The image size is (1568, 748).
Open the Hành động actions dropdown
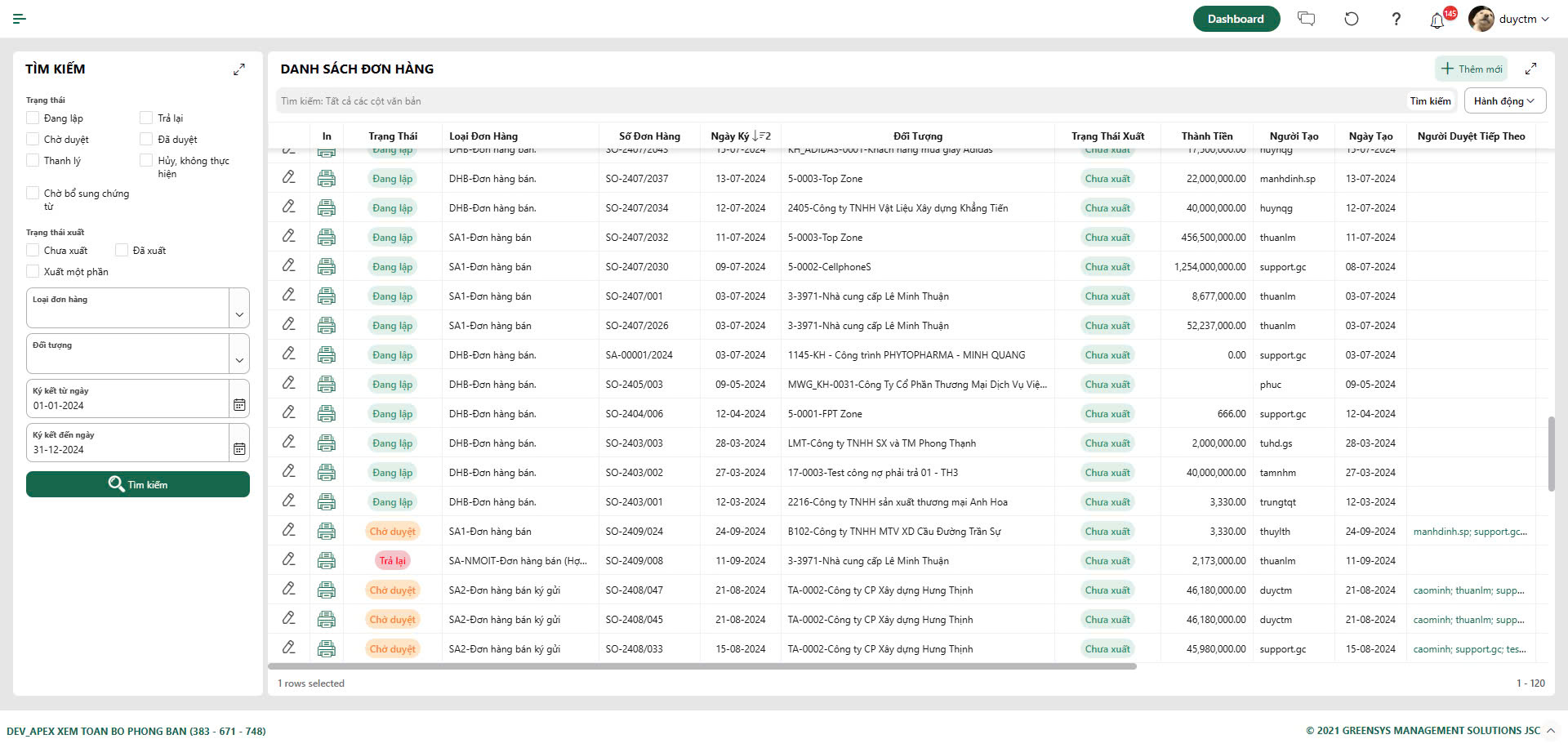[1504, 101]
